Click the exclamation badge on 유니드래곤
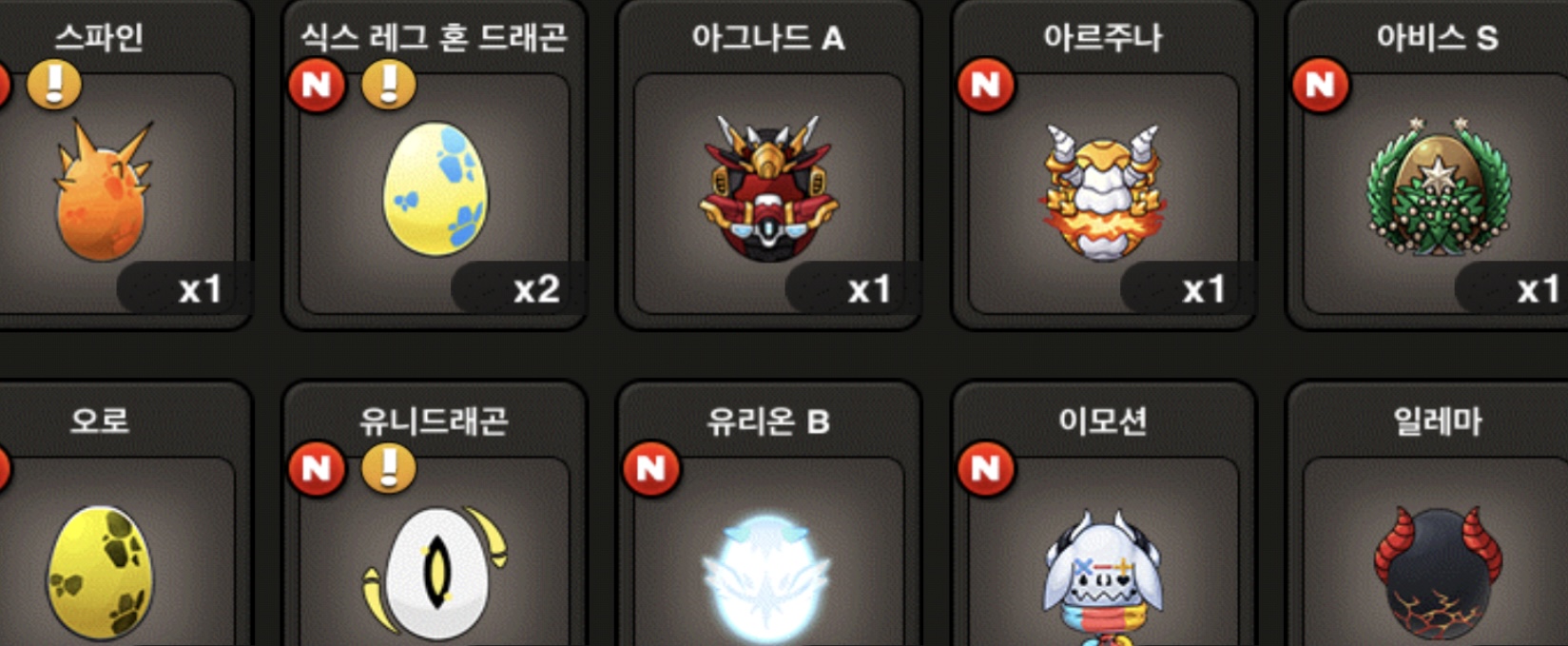Viewport: 1568px width, 646px height. click(389, 468)
